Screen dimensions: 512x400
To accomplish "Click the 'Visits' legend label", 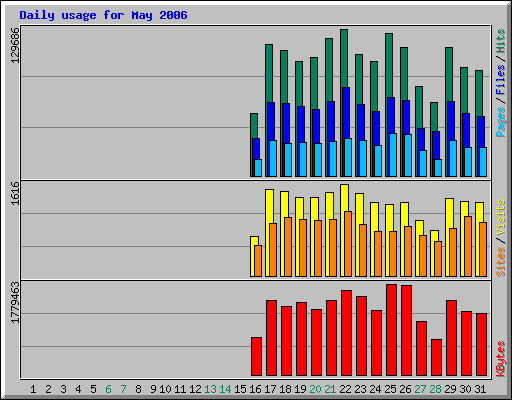I will (x=500, y=218).
